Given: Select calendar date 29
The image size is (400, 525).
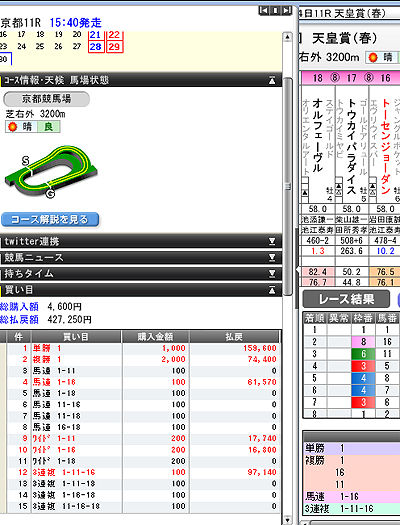Looking at the screenshot, I should (114, 47).
